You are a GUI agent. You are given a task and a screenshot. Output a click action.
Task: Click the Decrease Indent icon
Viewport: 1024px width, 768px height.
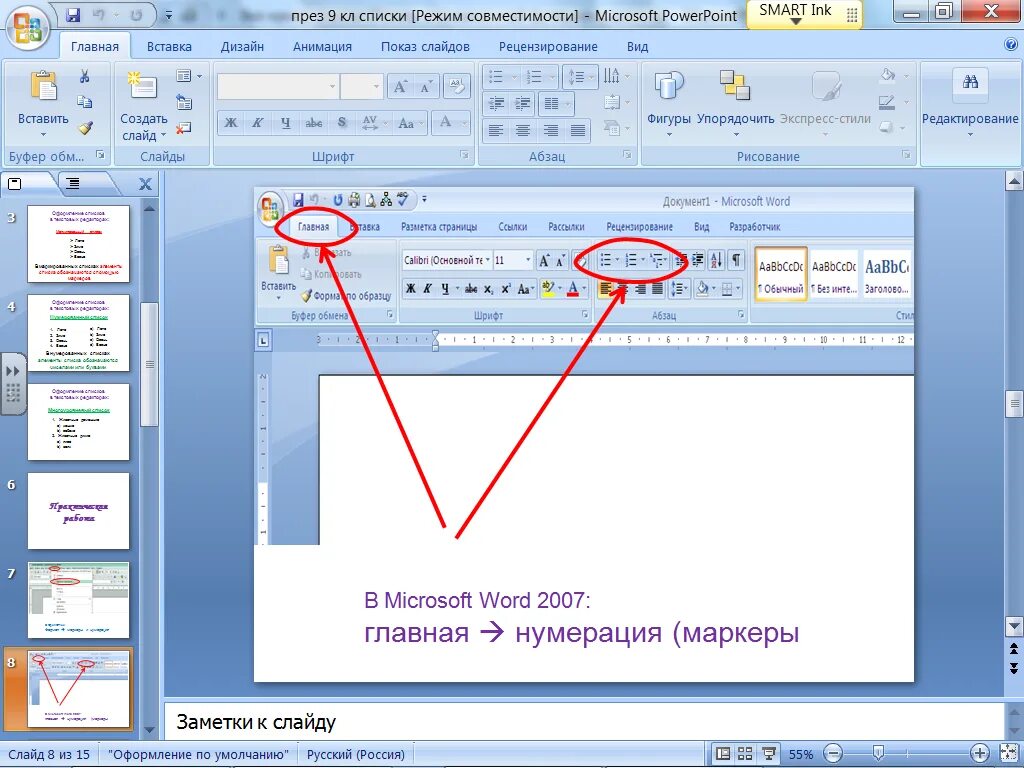click(496, 103)
